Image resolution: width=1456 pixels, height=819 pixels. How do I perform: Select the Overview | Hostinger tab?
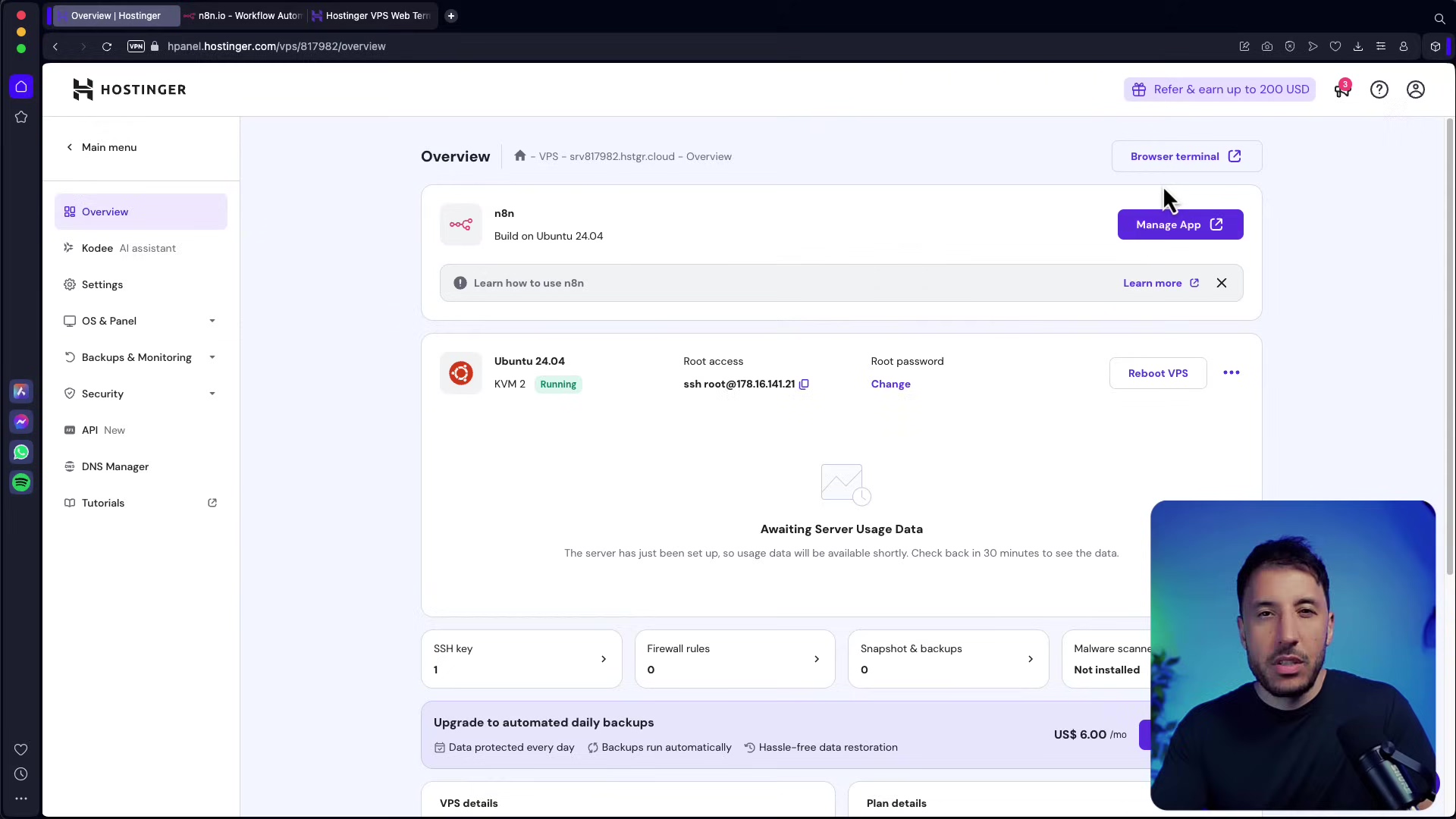click(115, 15)
